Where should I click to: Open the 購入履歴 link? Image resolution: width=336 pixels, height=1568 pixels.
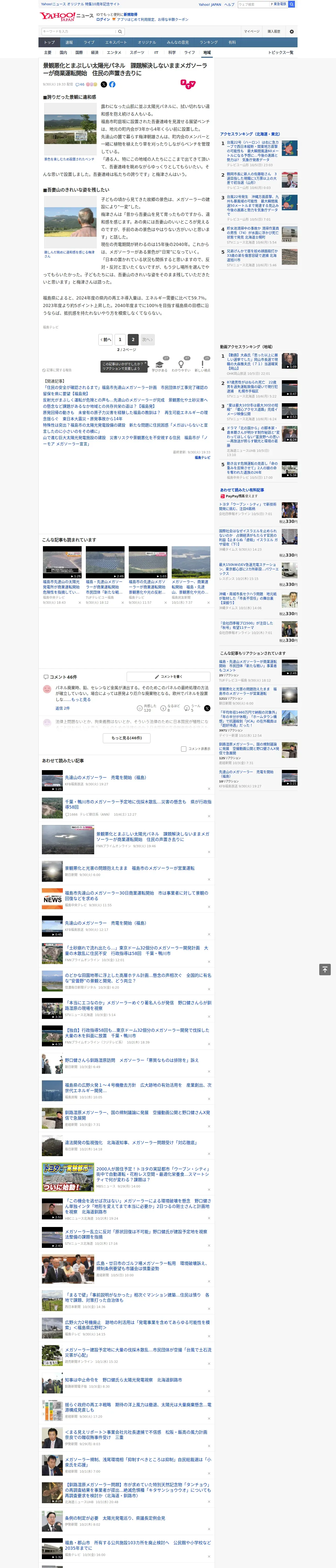pyautogui.click(x=274, y=31)
